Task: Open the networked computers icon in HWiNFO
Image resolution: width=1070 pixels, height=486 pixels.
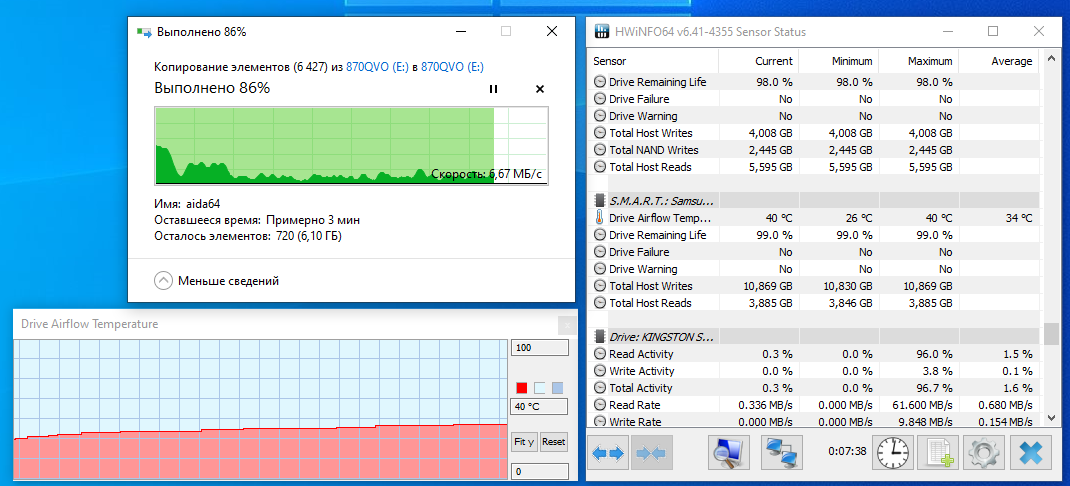Action: pos(783,453)
